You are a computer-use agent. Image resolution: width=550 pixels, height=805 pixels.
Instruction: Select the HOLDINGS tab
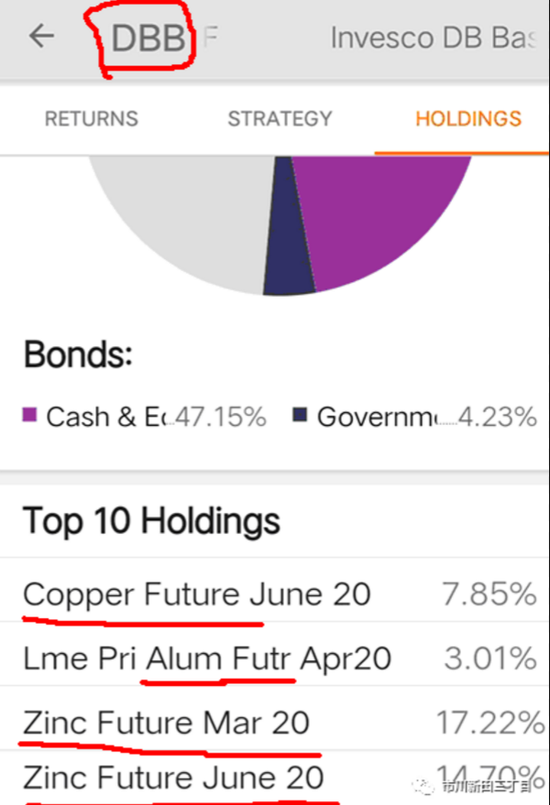468,119
